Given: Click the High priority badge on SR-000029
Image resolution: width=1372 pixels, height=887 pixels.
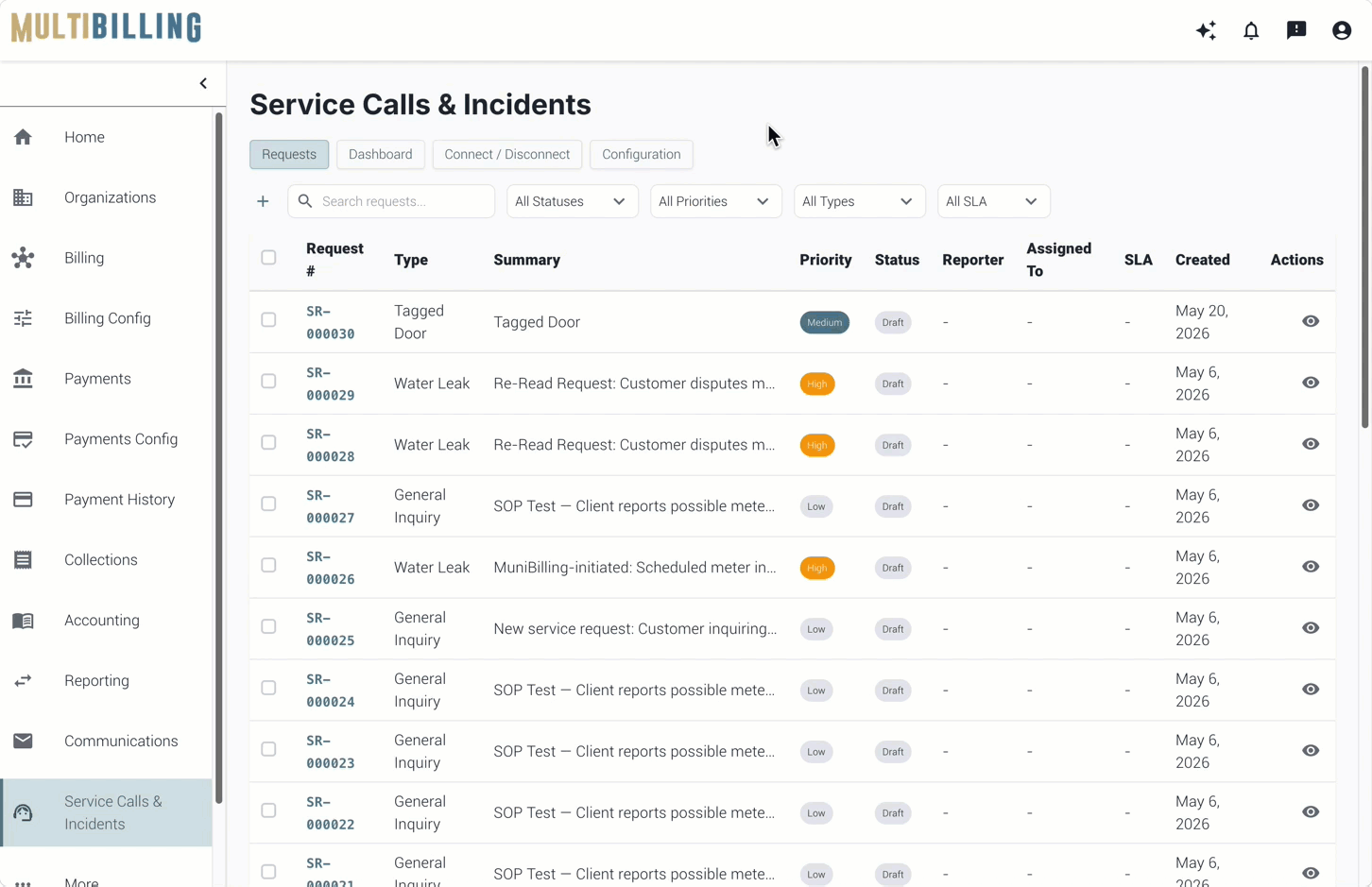Looking at the screenshot, I should [x=817, y=384].
